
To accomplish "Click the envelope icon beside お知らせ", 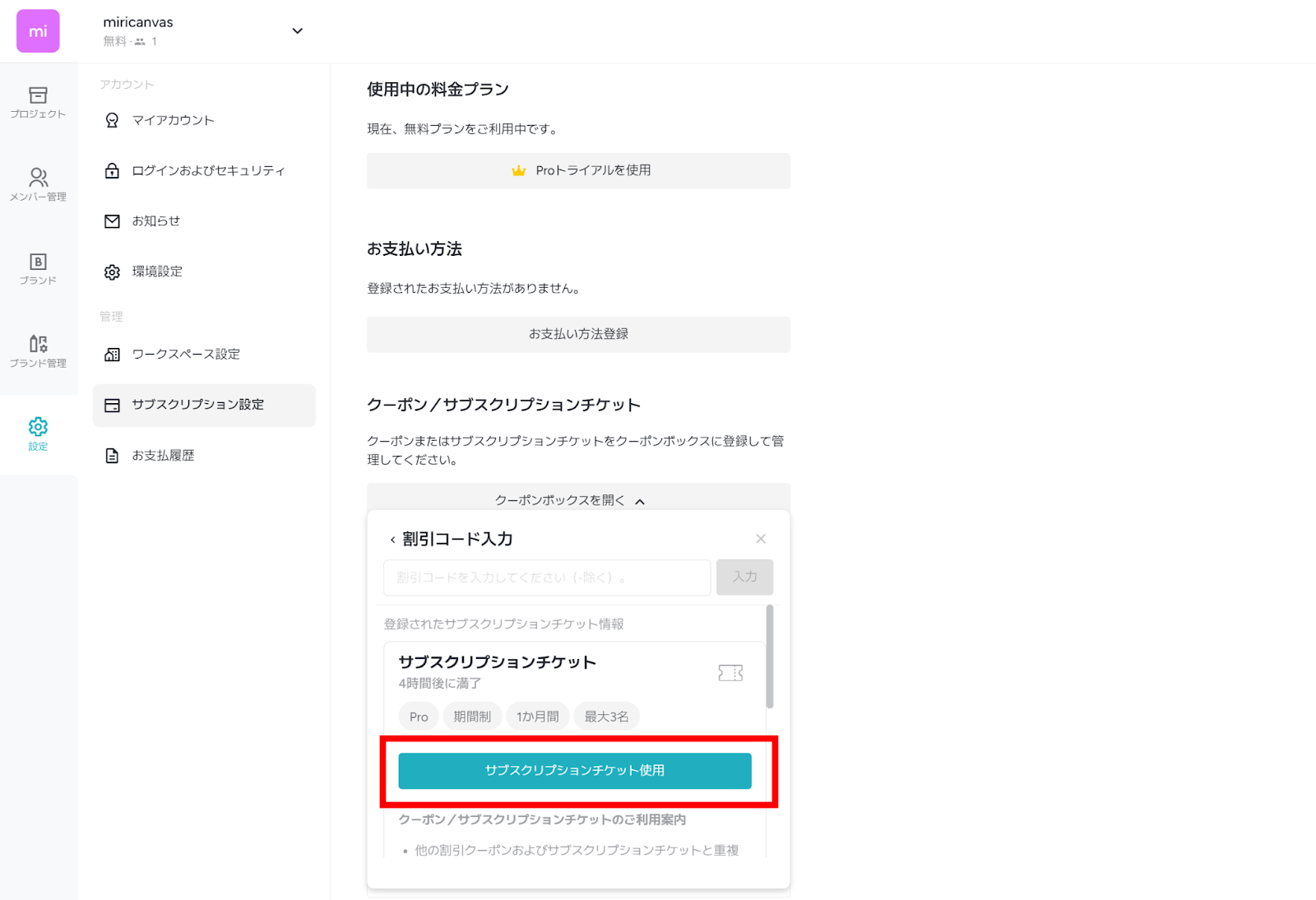I will [x=112, y=221].
